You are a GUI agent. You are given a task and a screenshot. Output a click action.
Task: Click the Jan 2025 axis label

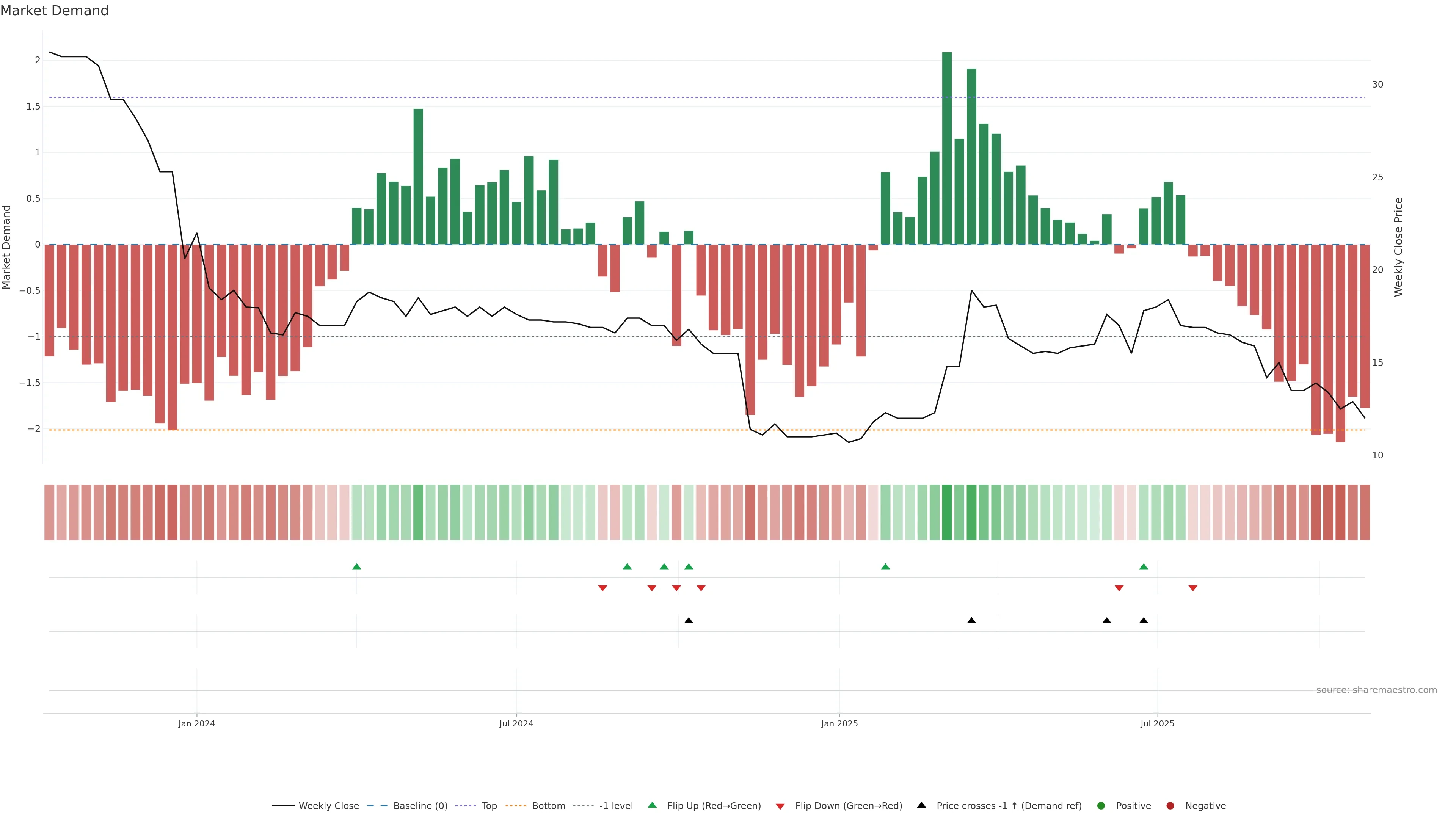coord(839,723)
